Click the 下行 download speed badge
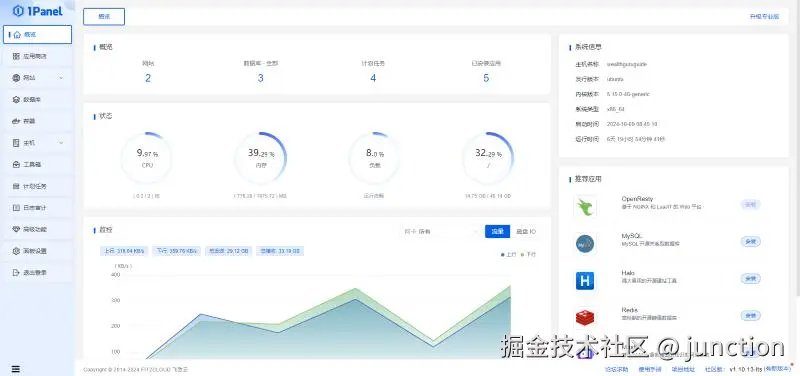Viewport: 800px width, 376px height. 177,251
